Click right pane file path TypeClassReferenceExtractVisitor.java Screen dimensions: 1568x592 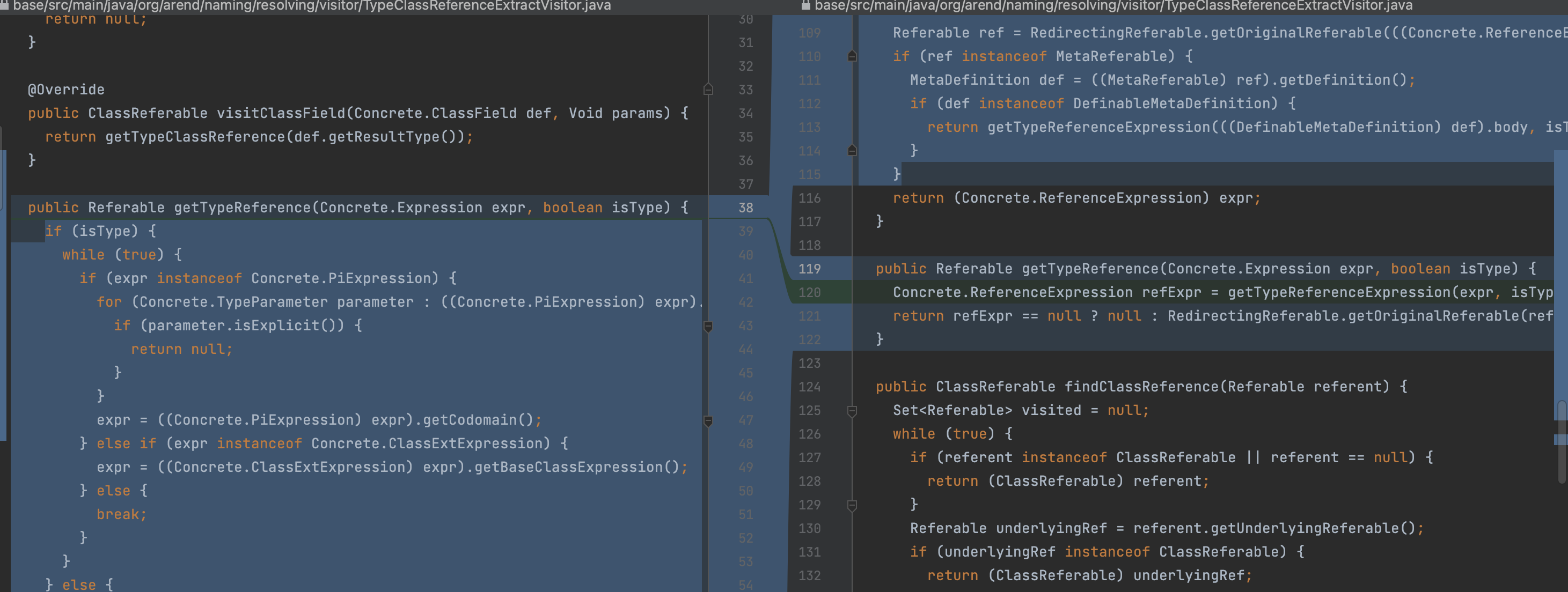[1113, 5]
